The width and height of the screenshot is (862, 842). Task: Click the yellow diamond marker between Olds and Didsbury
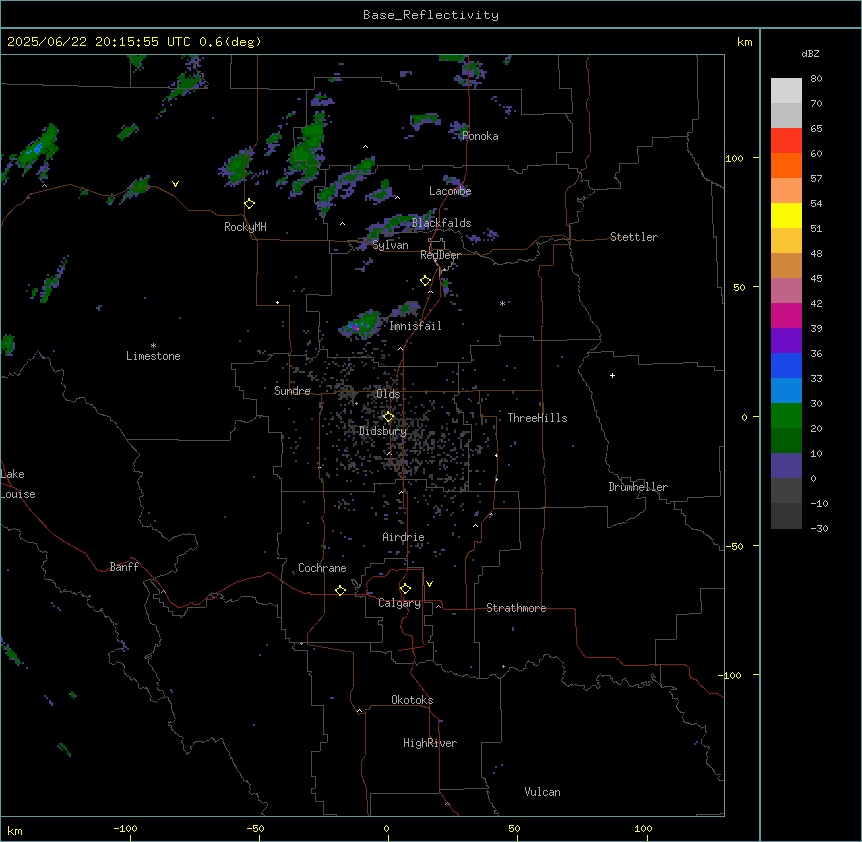tap(388, 417)
